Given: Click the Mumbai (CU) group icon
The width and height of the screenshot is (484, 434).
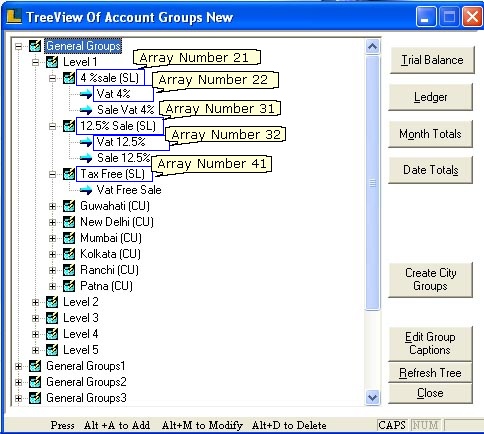Looking at the screenshot, I should pos(69,238).
